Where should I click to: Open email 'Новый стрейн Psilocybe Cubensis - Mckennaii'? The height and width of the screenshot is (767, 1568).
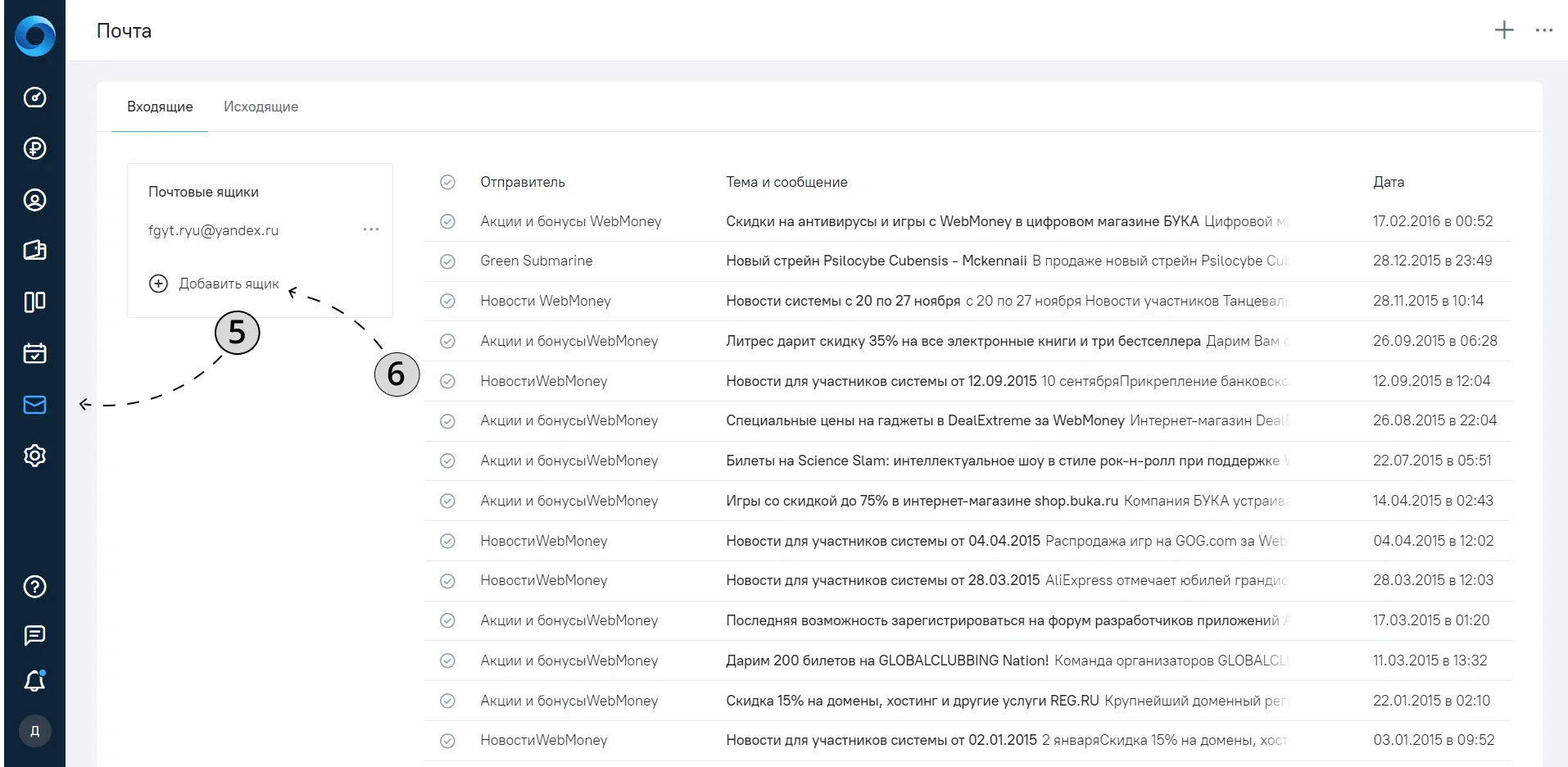click(877, 261)
